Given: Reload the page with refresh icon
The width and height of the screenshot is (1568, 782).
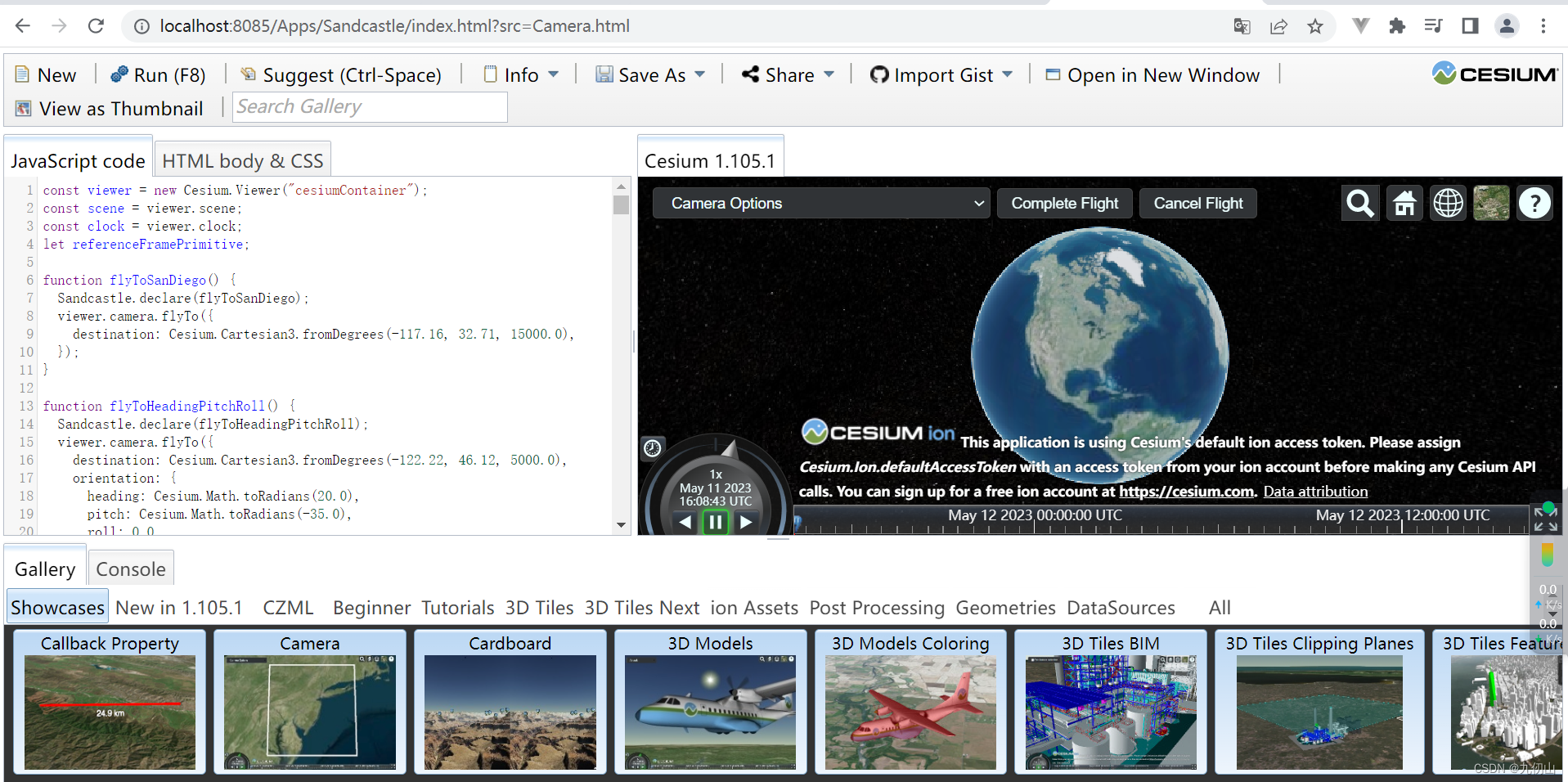Looking at the screenshot, I should point(96,26).
